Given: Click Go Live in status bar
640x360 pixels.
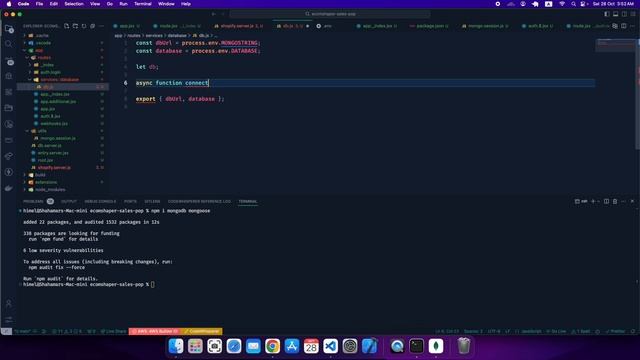Looking at the screenshot, I should coord(556,331).
